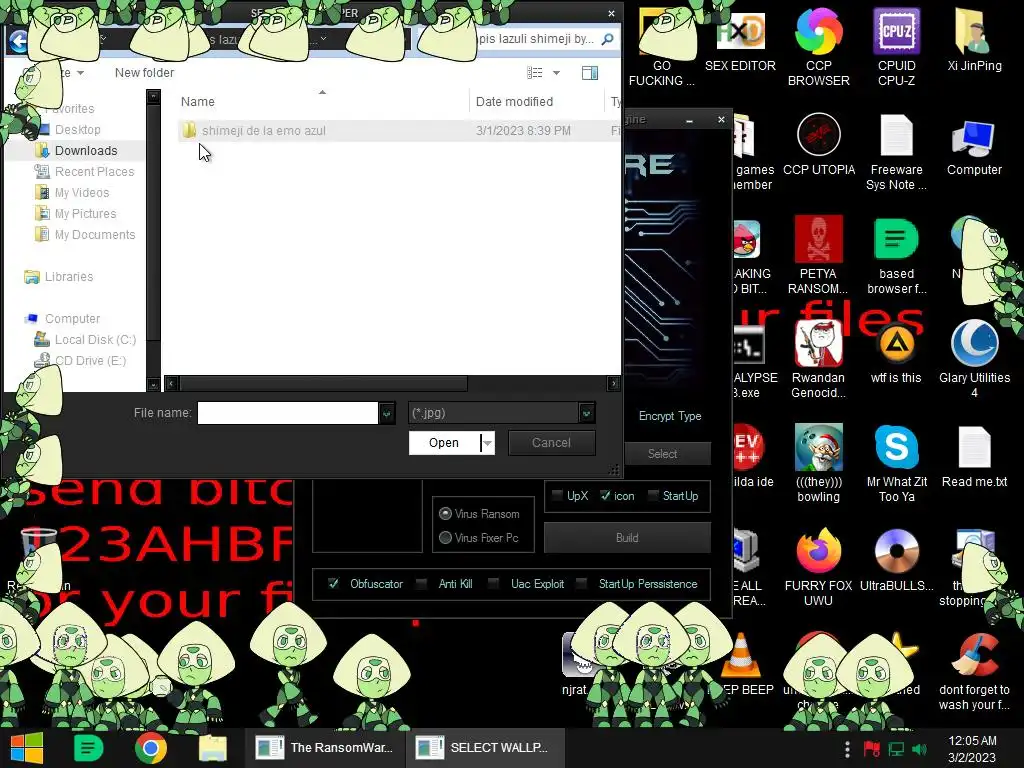
Task: Click the red flag tray icon
Action: (872, 749)
